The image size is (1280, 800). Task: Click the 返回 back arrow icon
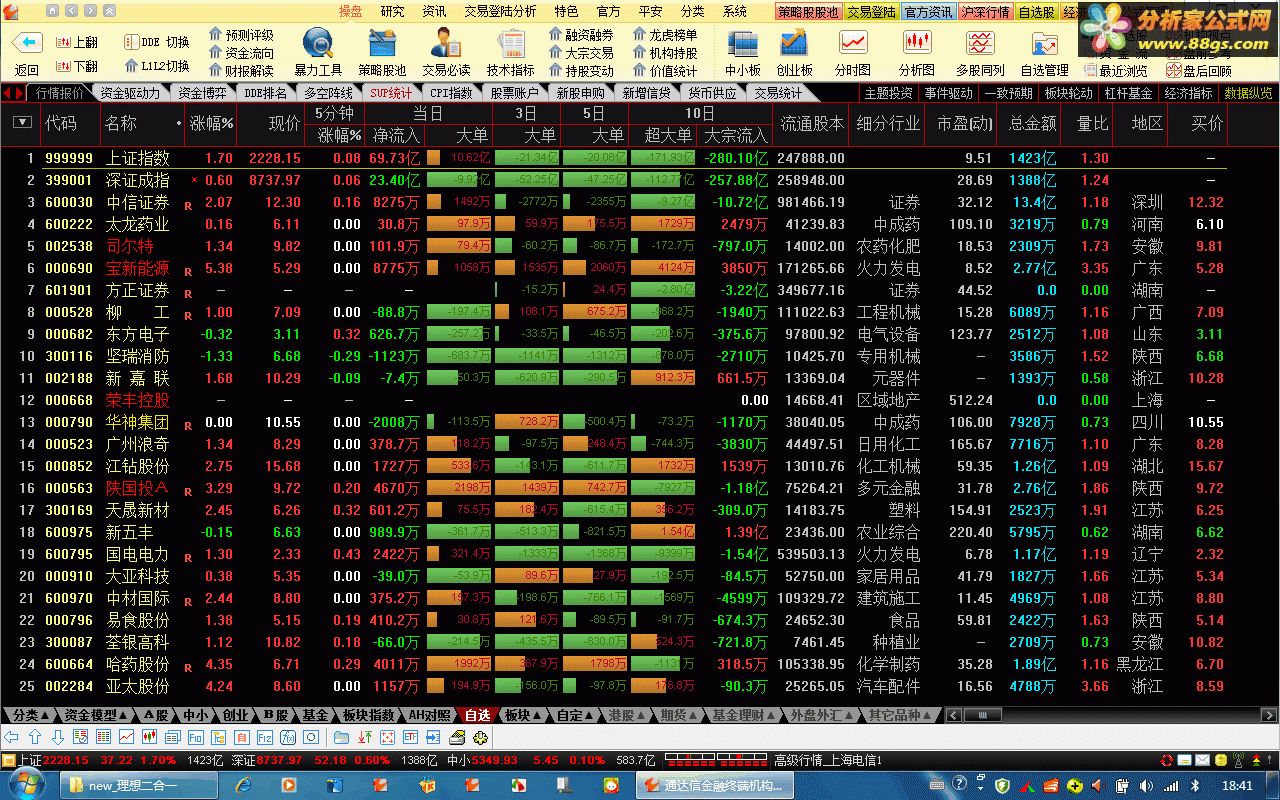click(x=27, y=43)
